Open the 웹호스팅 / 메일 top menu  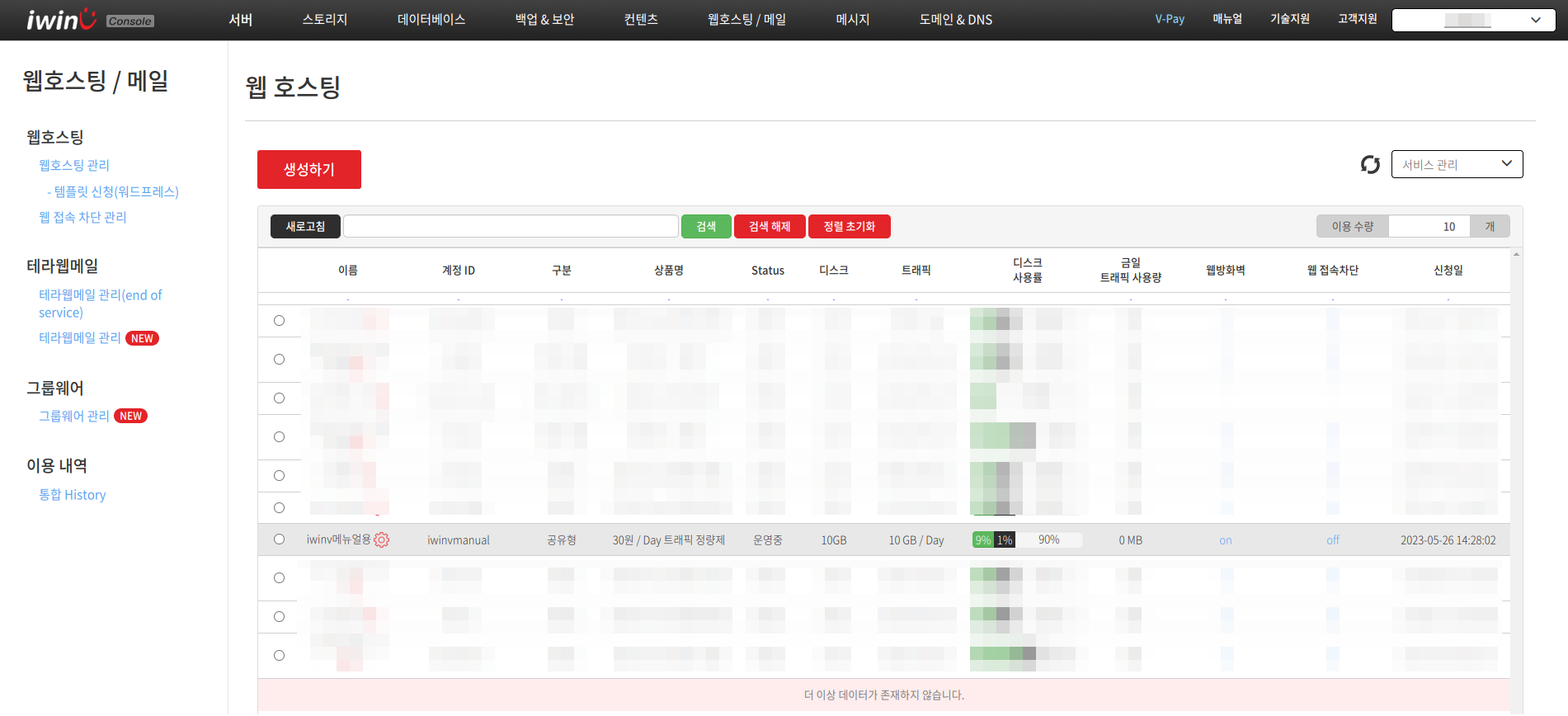click(746, 20)
